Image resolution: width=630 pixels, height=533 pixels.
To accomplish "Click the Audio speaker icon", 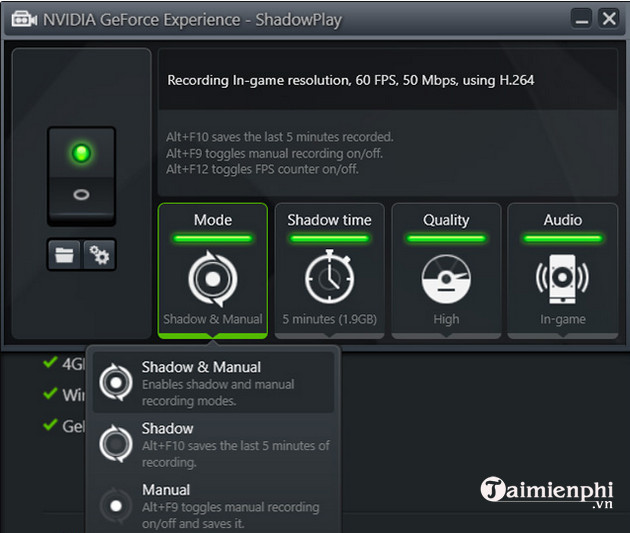I will 561,278.
